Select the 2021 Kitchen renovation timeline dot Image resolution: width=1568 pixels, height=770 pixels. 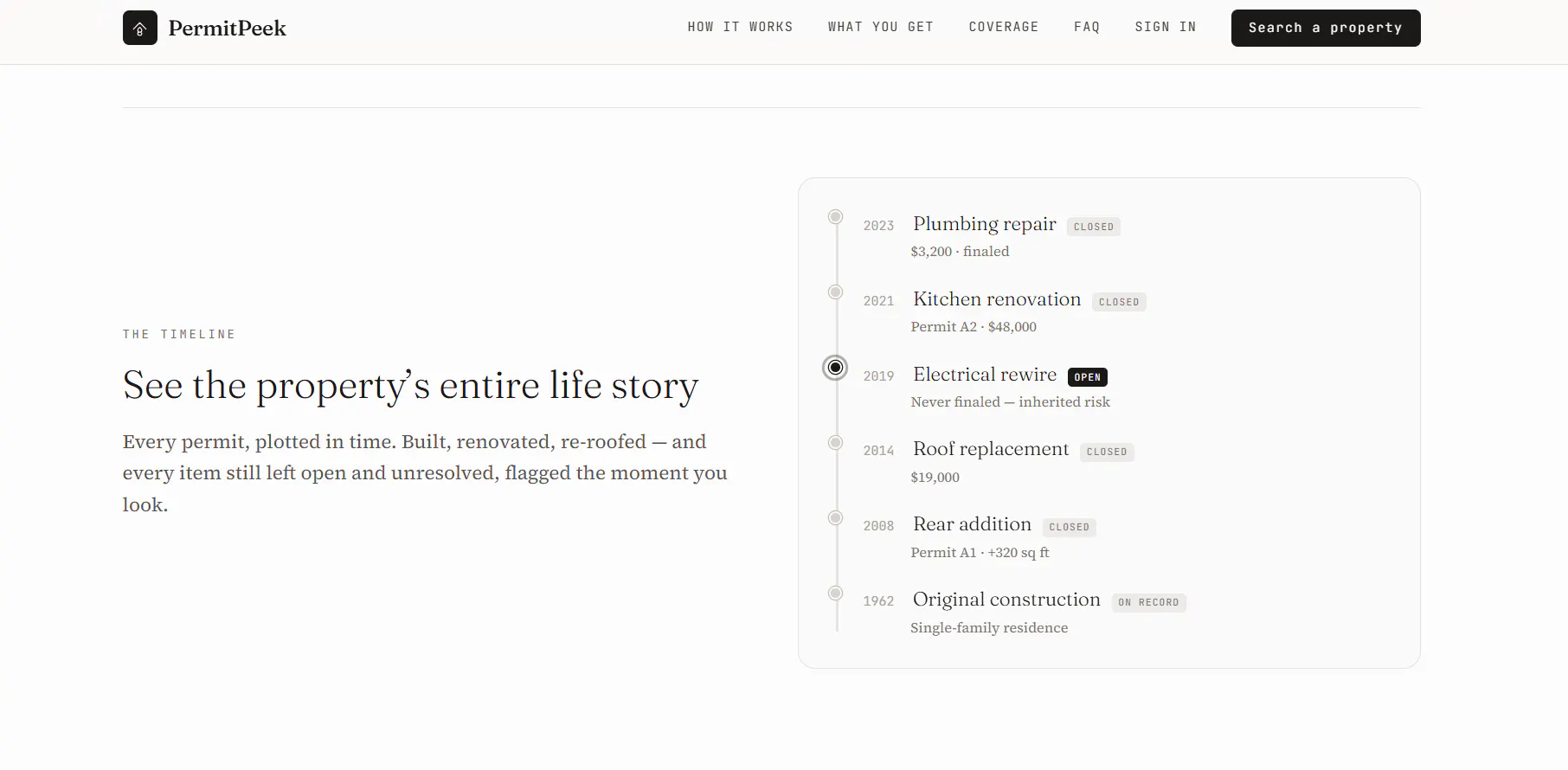835,292
